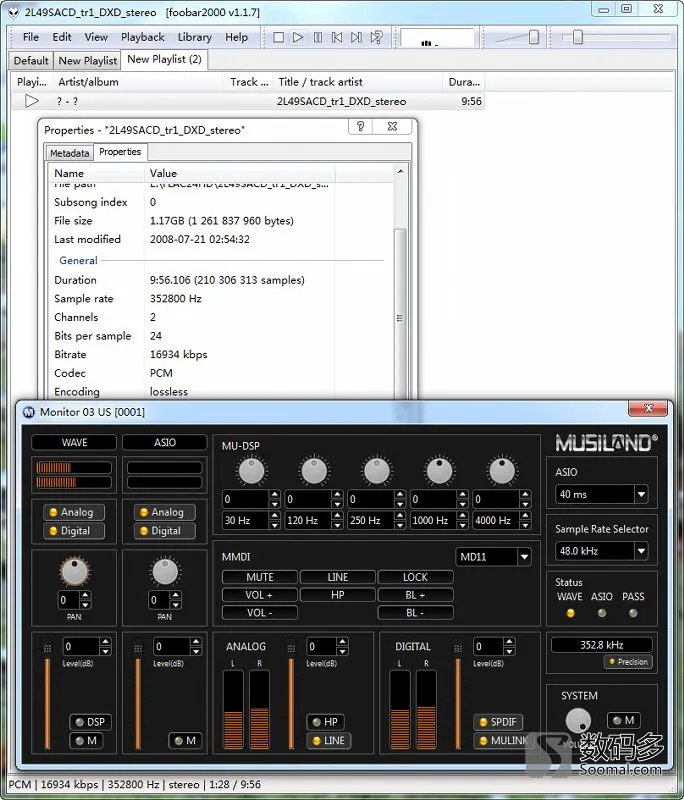684x800 pixels.
Task: Click the WAVE PAN value stepper
Action: click(85, 600)
